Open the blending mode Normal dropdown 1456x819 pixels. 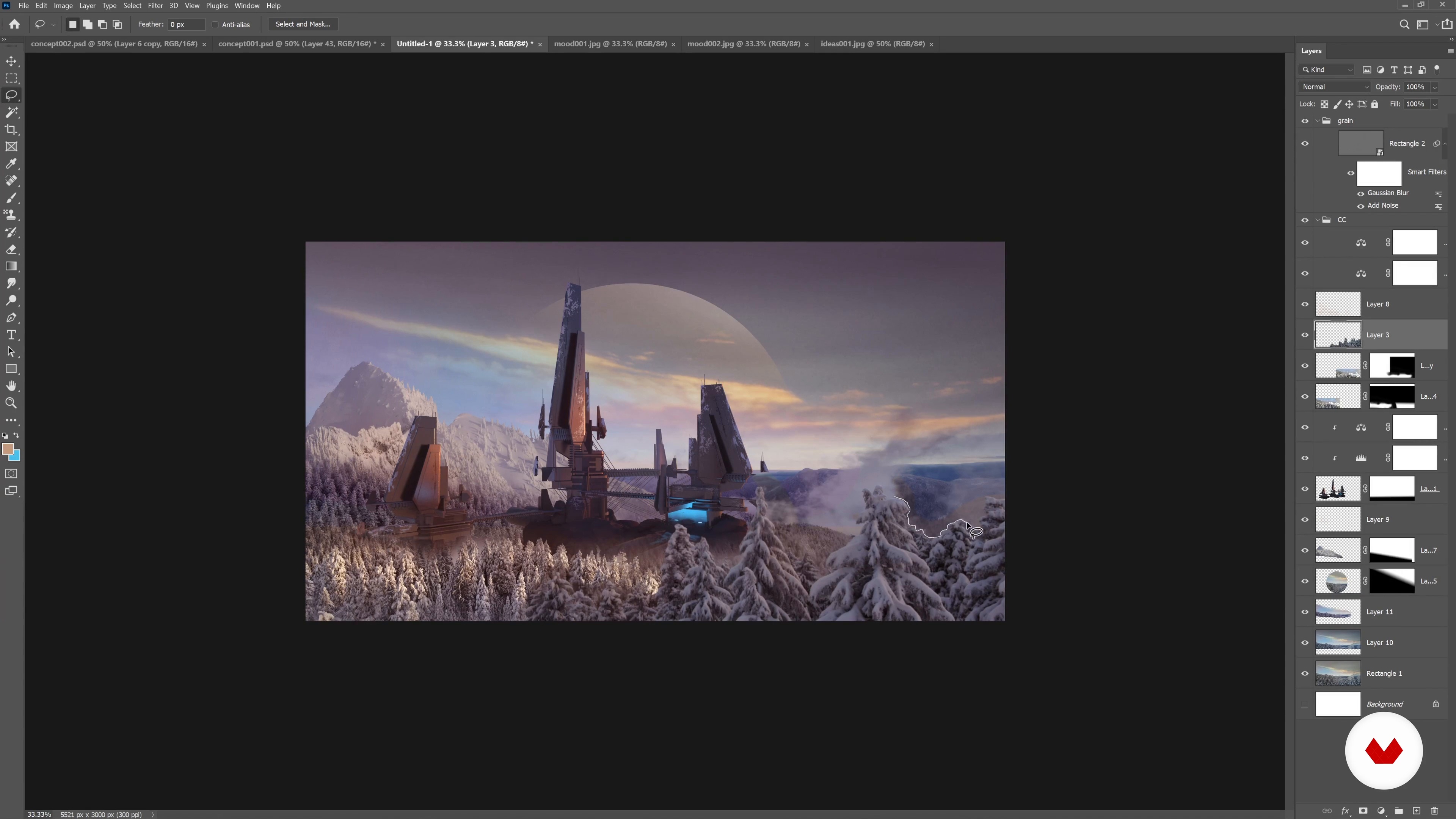tap(1335, 87)
